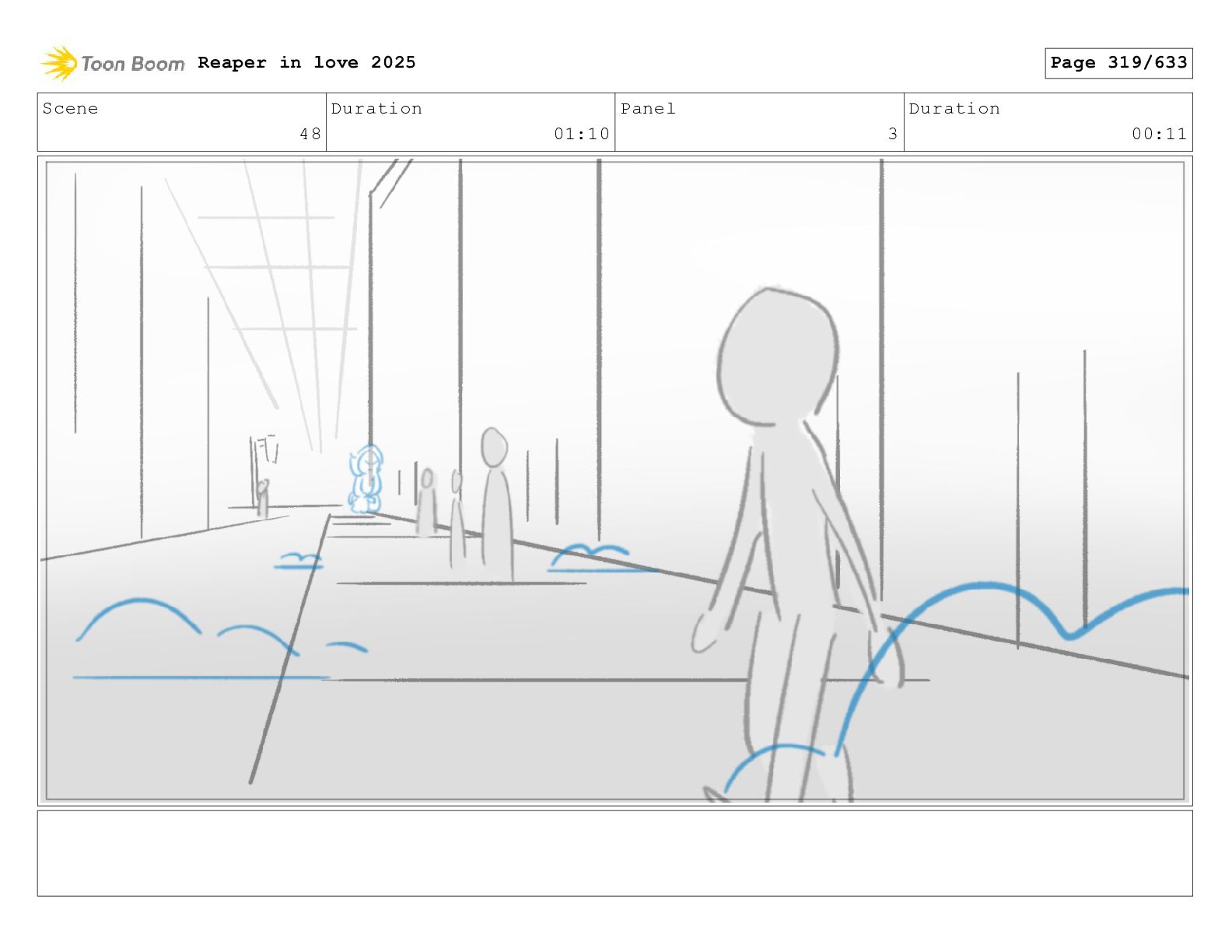This screenshot has width=1232, height=952.
Task: Select the title text 'Reaper in love 2025'
Action: coord(306,62)
